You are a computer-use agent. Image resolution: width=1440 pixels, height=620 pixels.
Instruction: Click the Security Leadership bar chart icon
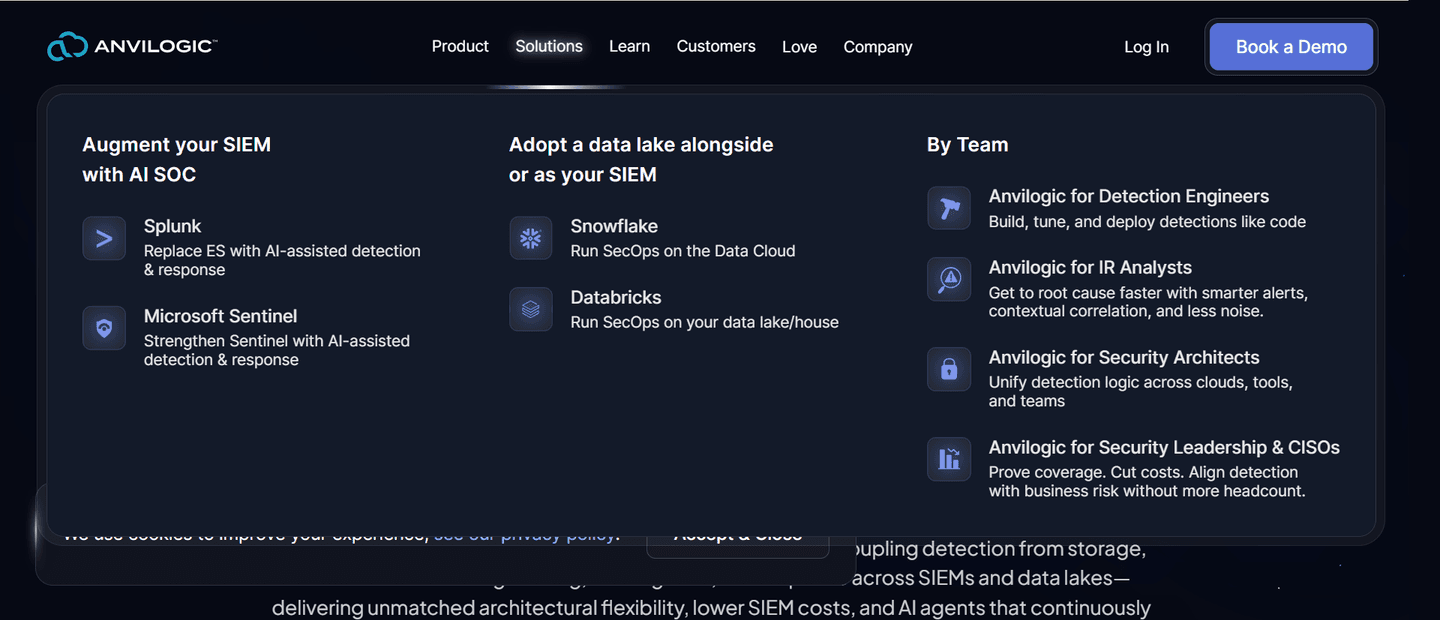pos(949,459)
